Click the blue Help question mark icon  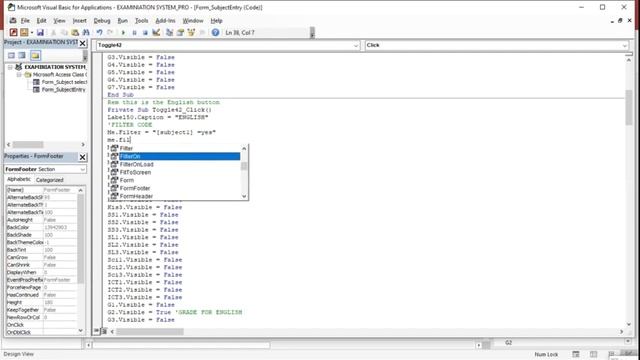[x=215, y=32]
